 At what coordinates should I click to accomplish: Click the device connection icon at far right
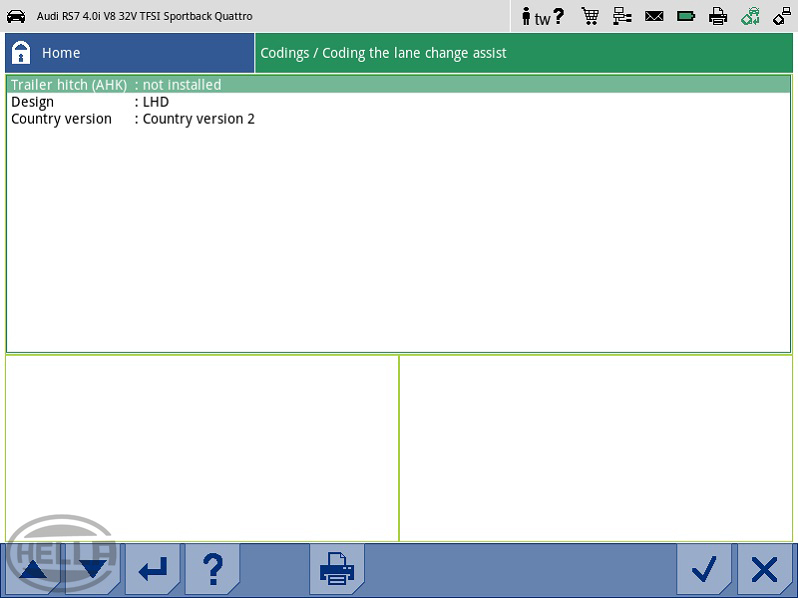point(782,16)
